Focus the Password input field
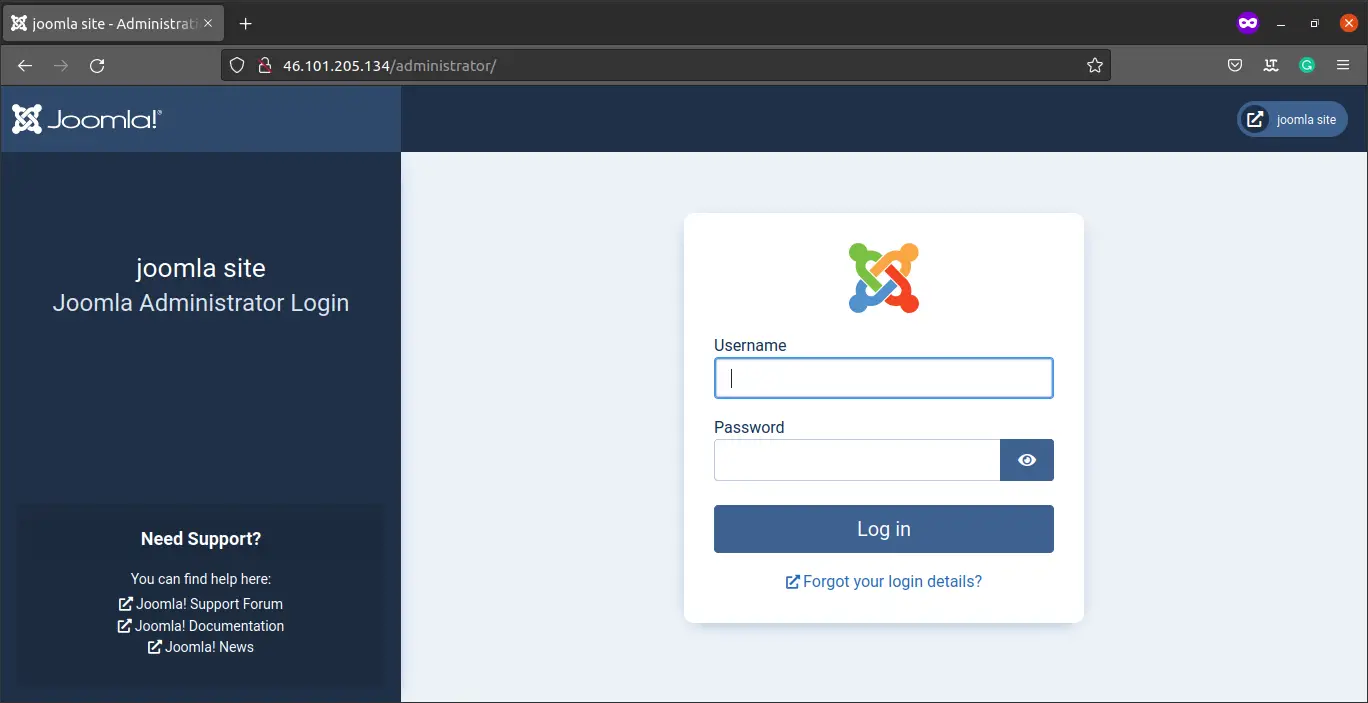The height and width of the screenshot is (703, 1368). pyautogui.click(x=857, y=460)
